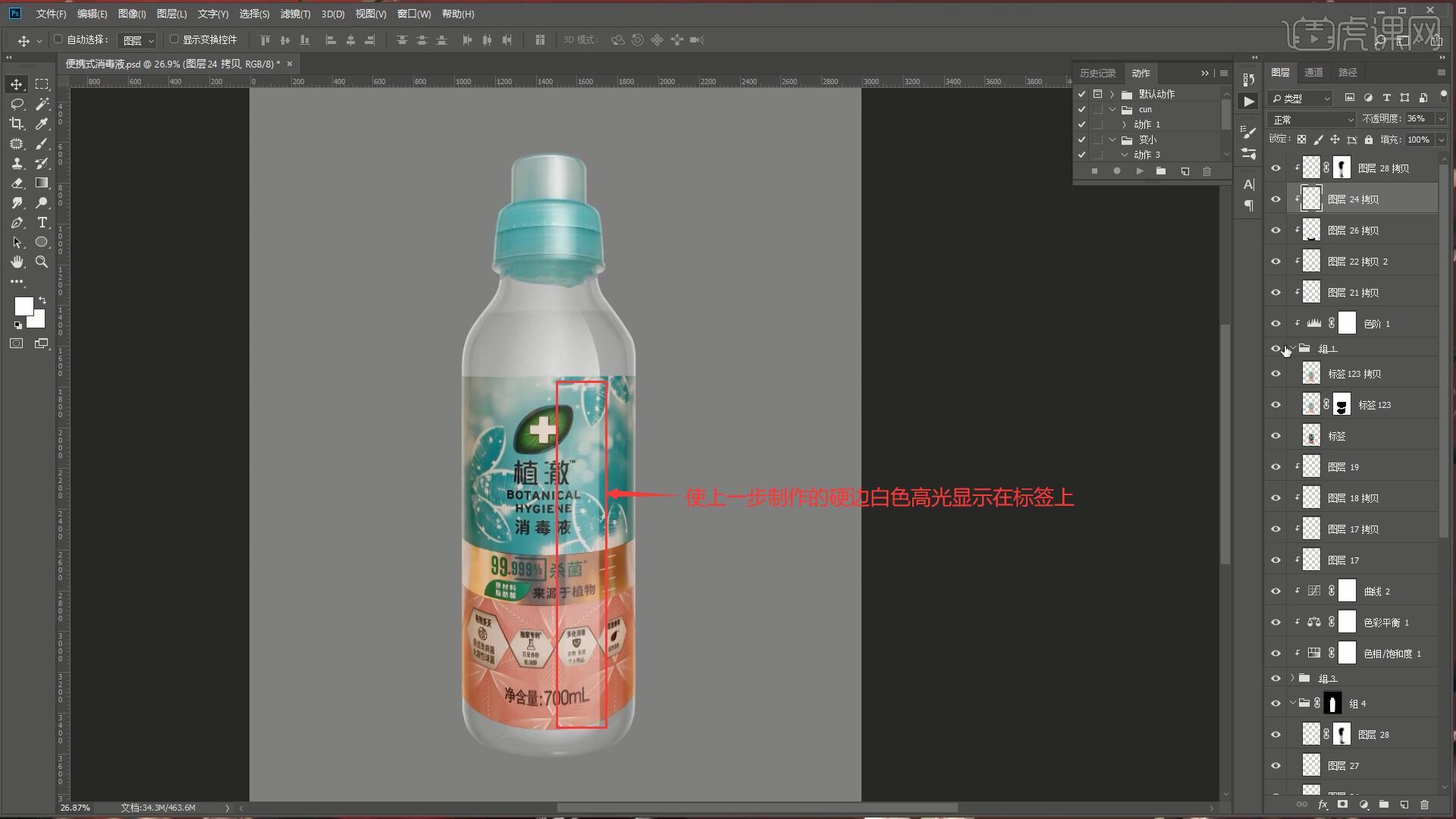Open the blend mode 正常 dropdown
The height and width of the screenshot is (819, 1456).
tap(1311, 120)
